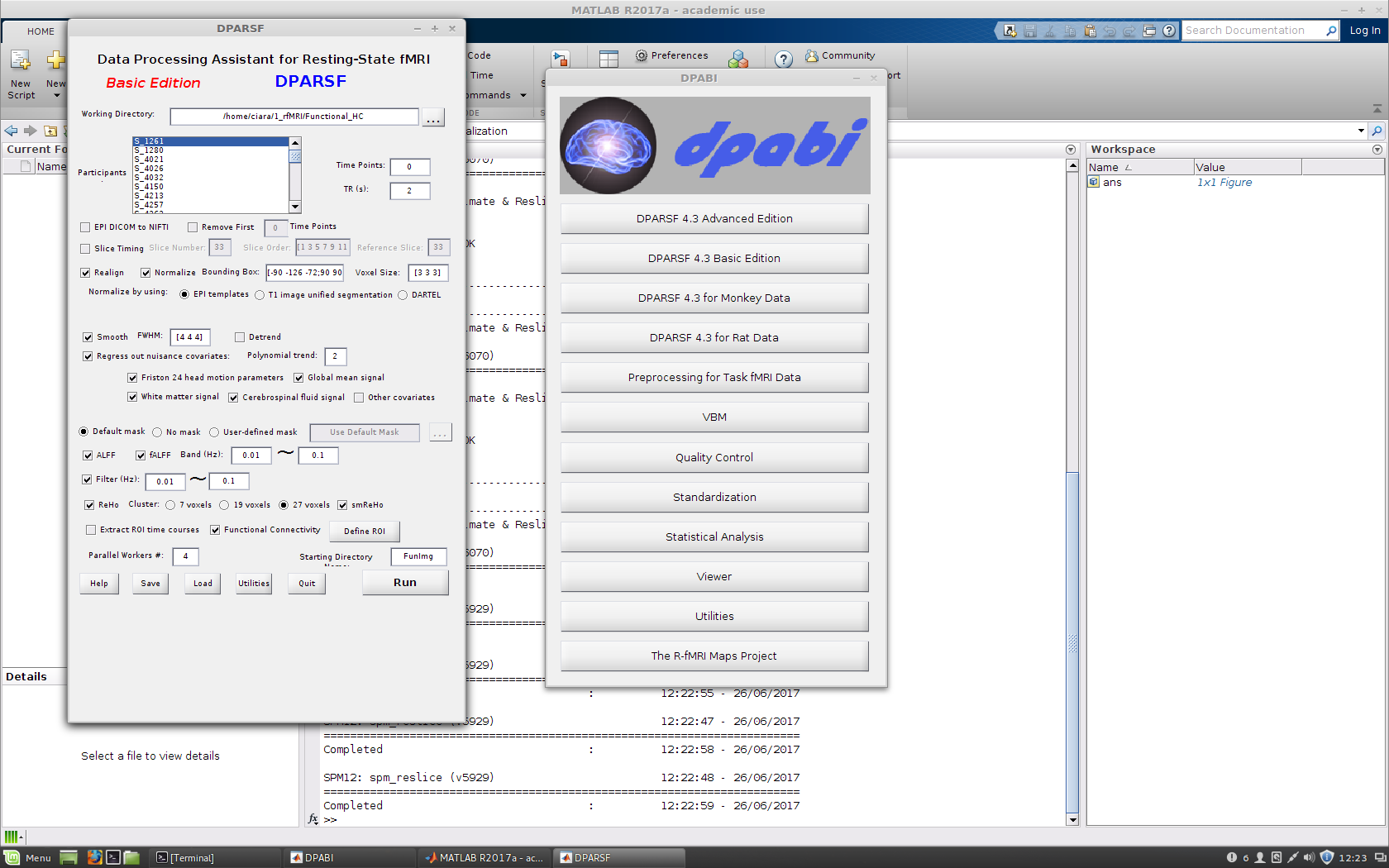
Task: Click the Working Directory input field
Action: point(294,117)
